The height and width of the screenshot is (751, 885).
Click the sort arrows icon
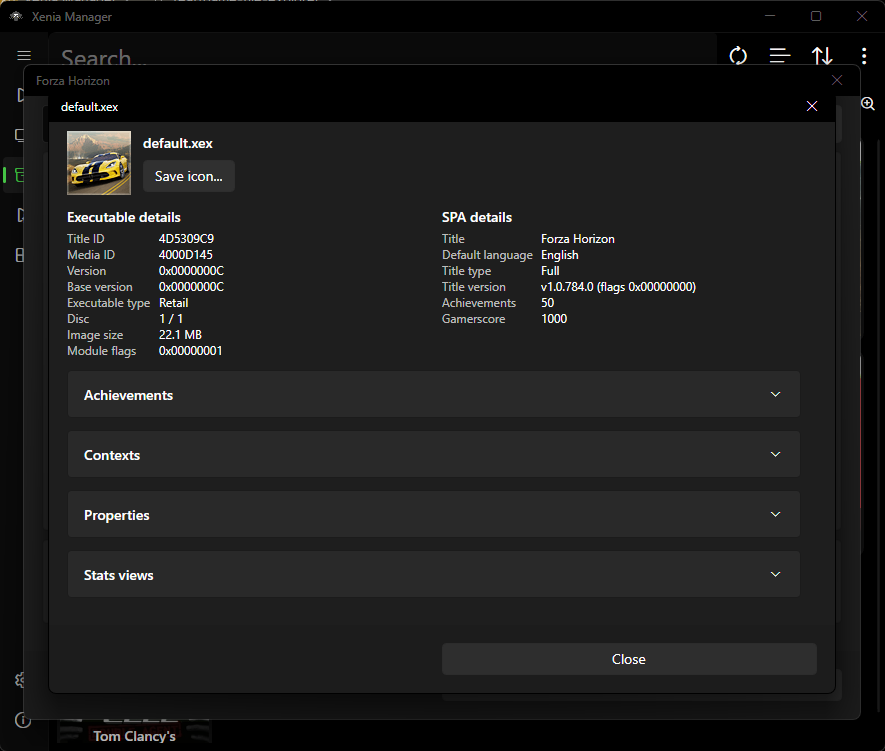822,56
